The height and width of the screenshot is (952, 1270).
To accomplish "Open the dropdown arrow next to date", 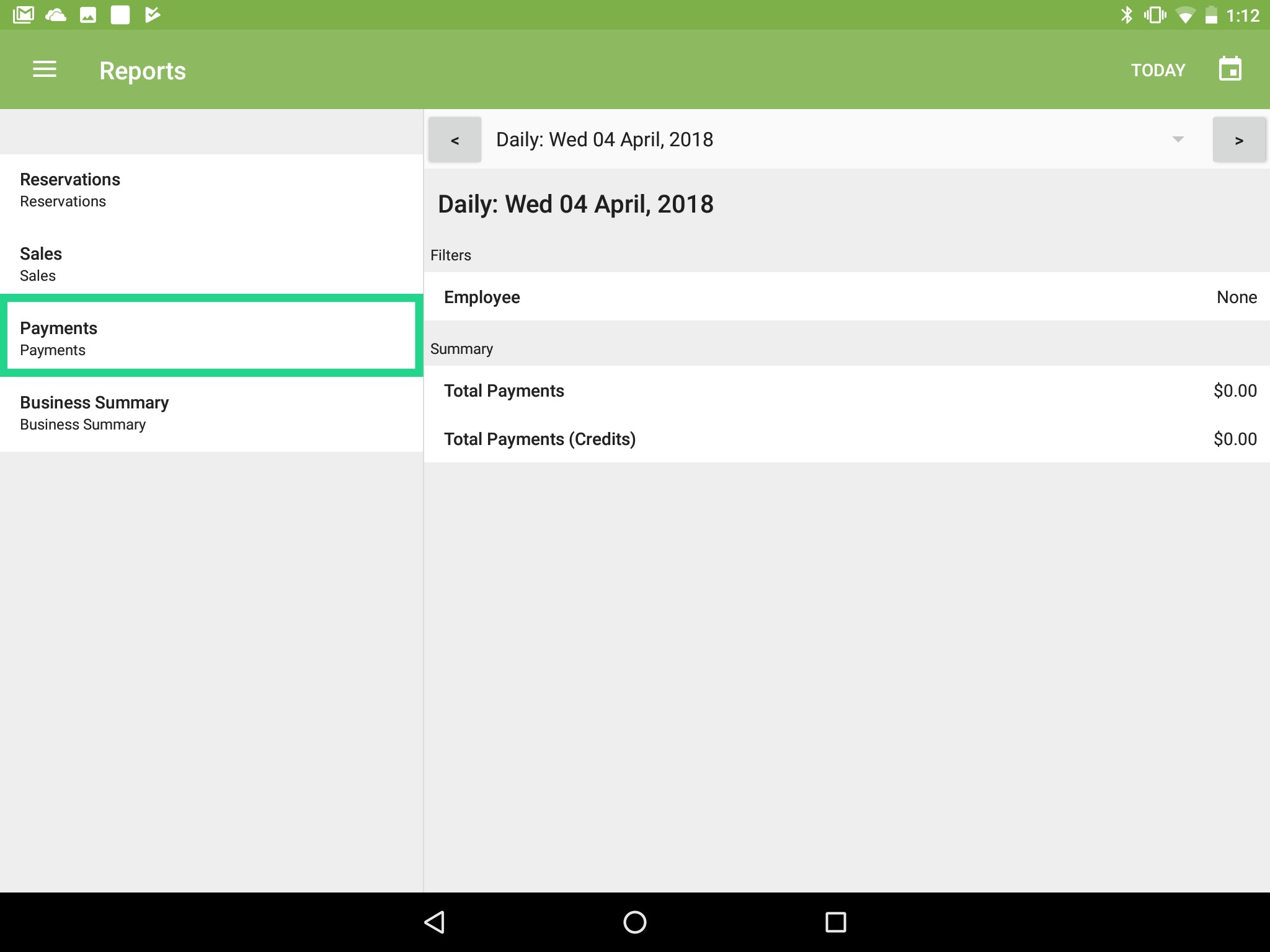I will point(1178,140).
